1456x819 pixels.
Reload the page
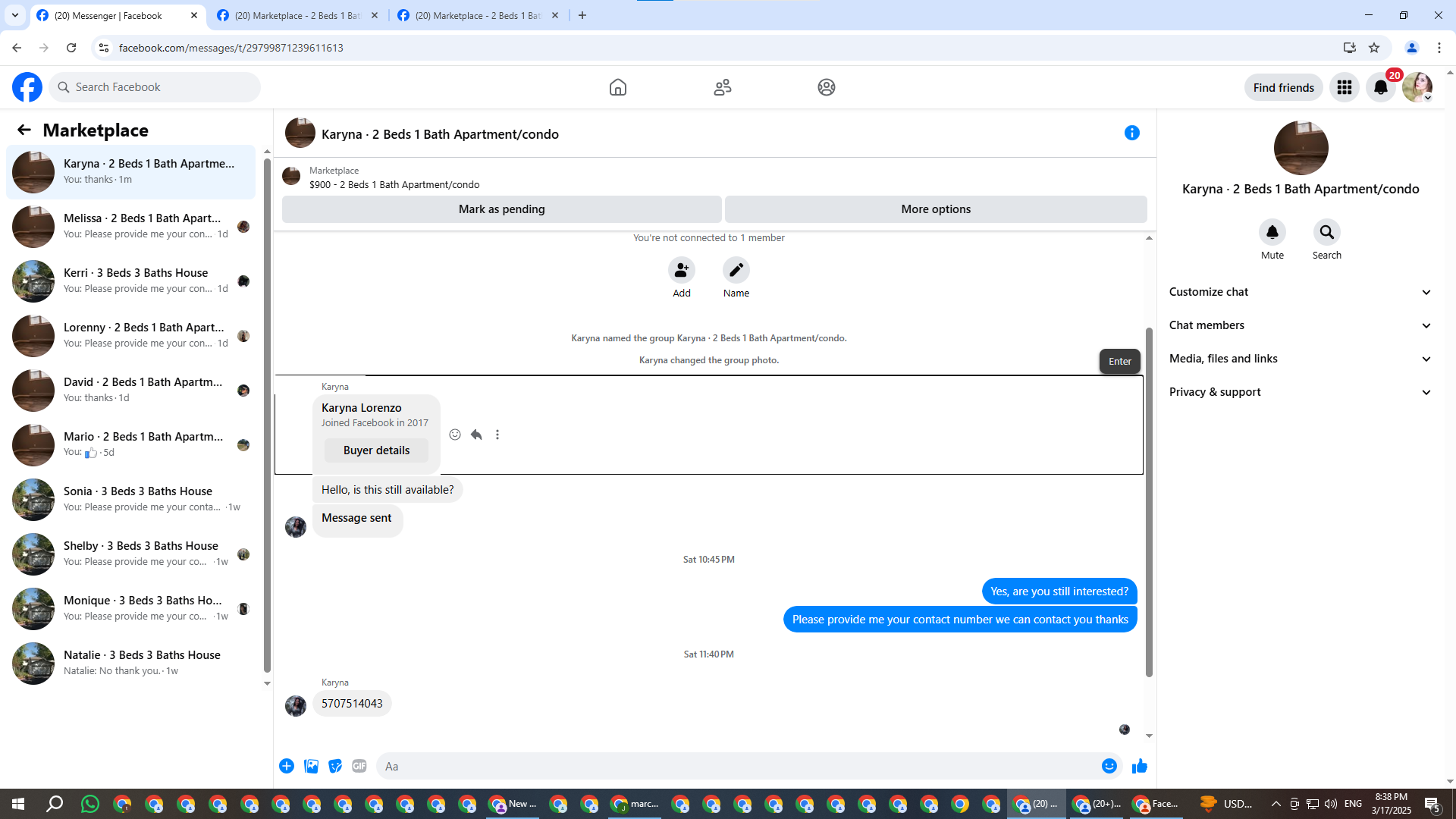click(71, 48)
